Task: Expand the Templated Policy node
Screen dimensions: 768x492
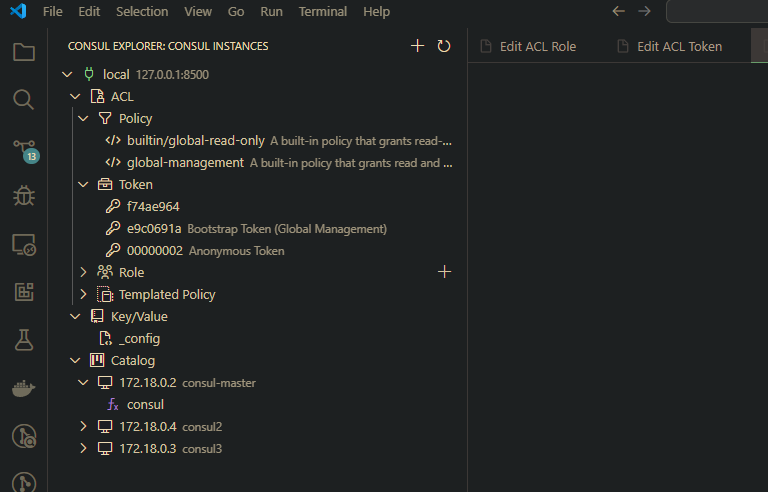Action: point(83,294)
